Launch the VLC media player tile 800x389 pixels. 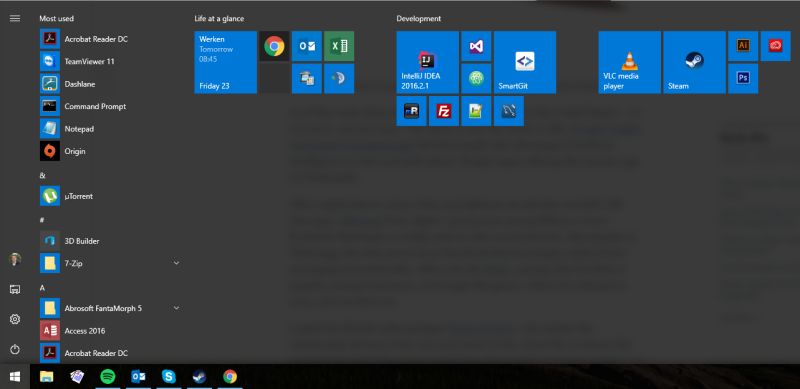tap(630, 62)
